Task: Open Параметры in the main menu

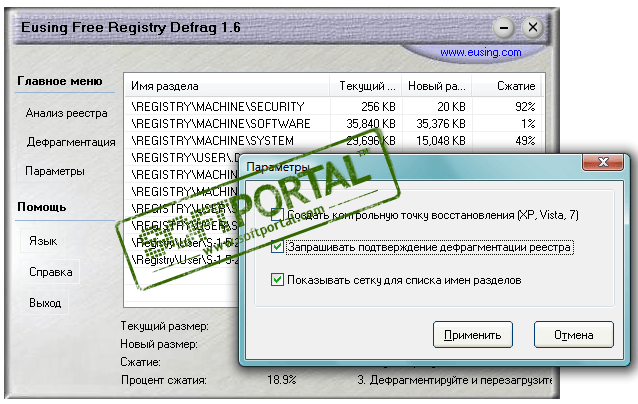Action: click(x=55, y=171)
